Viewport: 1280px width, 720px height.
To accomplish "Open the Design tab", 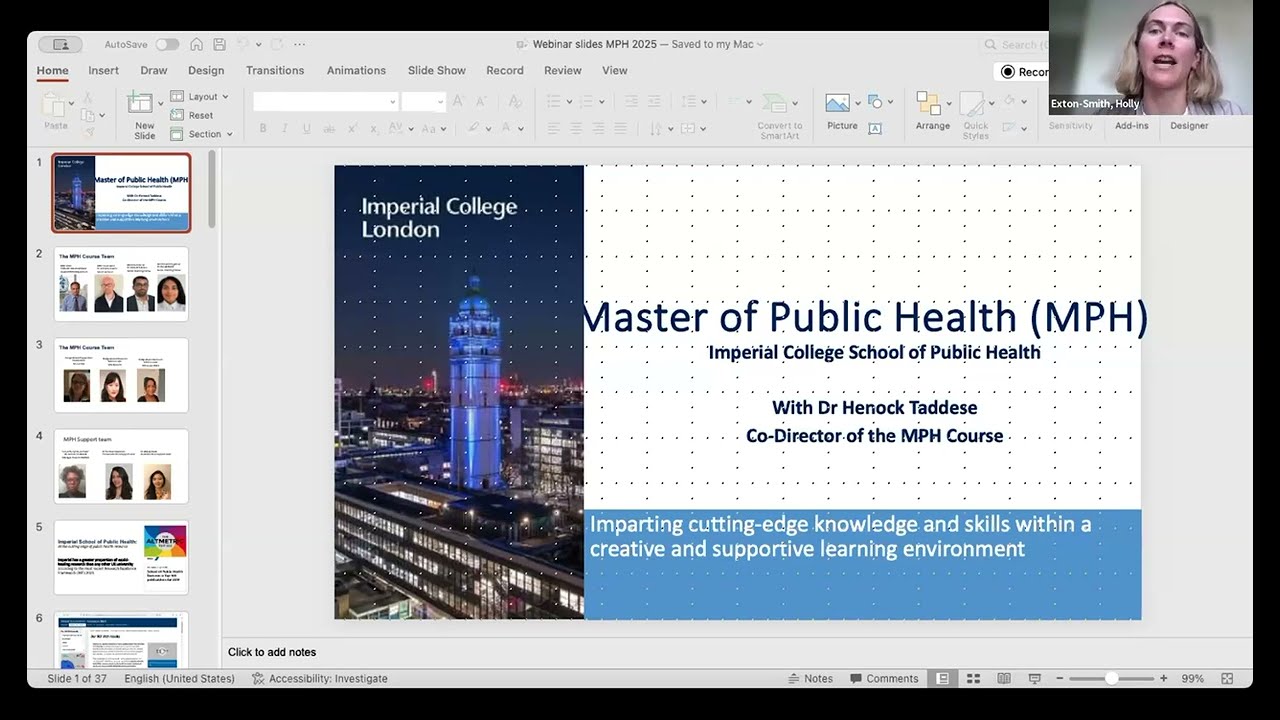I will tap(206, 71).
